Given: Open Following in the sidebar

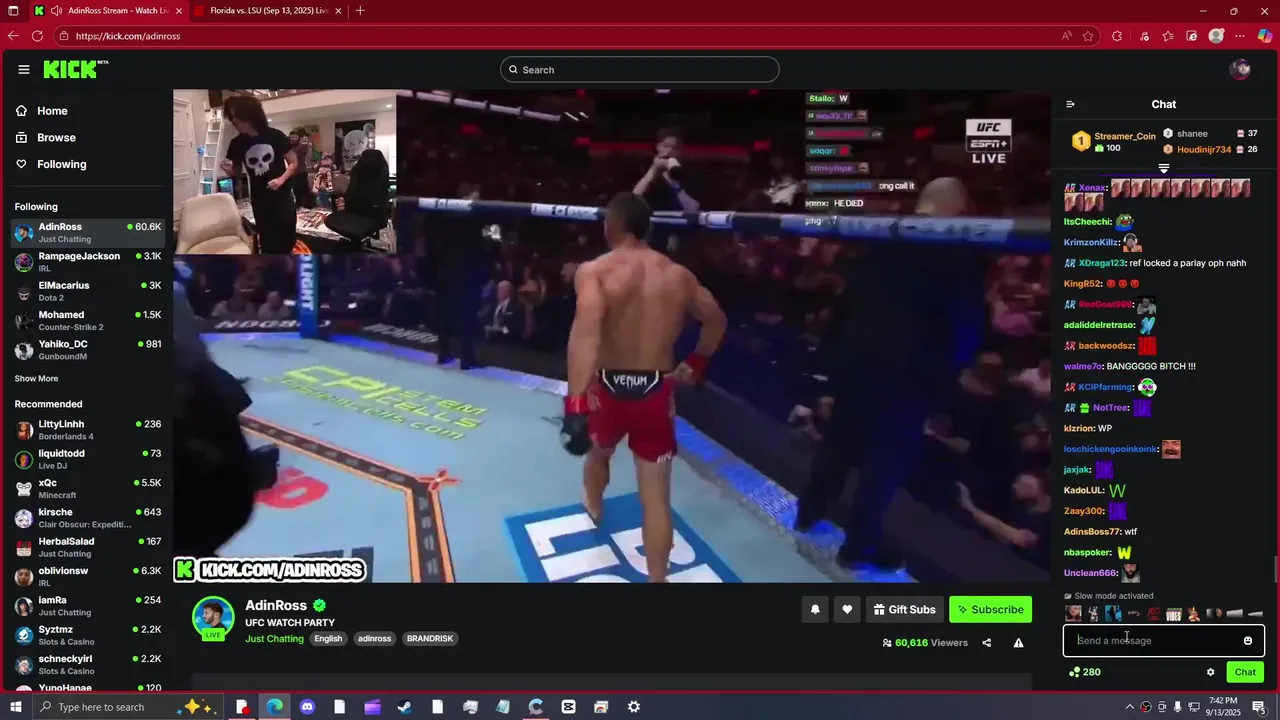Looking at the screenshot, I should pyautogui.click(x=61, y=164).
